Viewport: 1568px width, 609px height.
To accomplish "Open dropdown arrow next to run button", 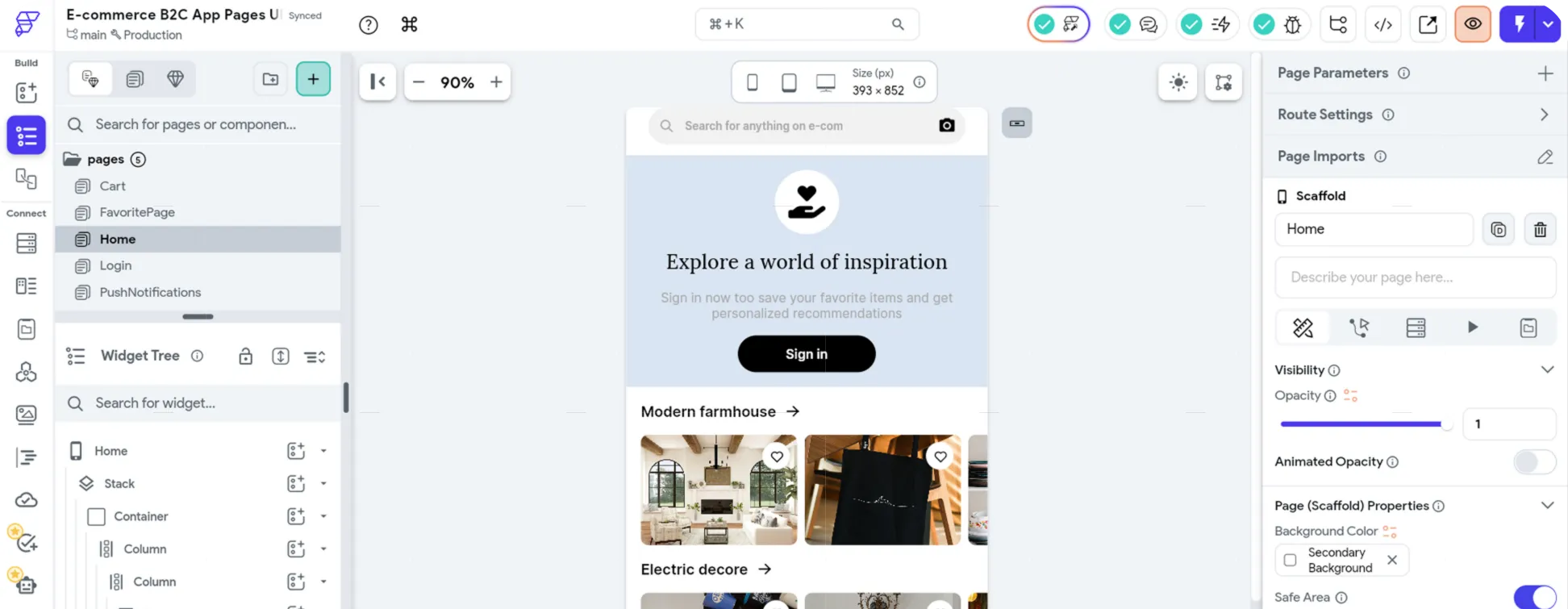I will click(1549, 24).
